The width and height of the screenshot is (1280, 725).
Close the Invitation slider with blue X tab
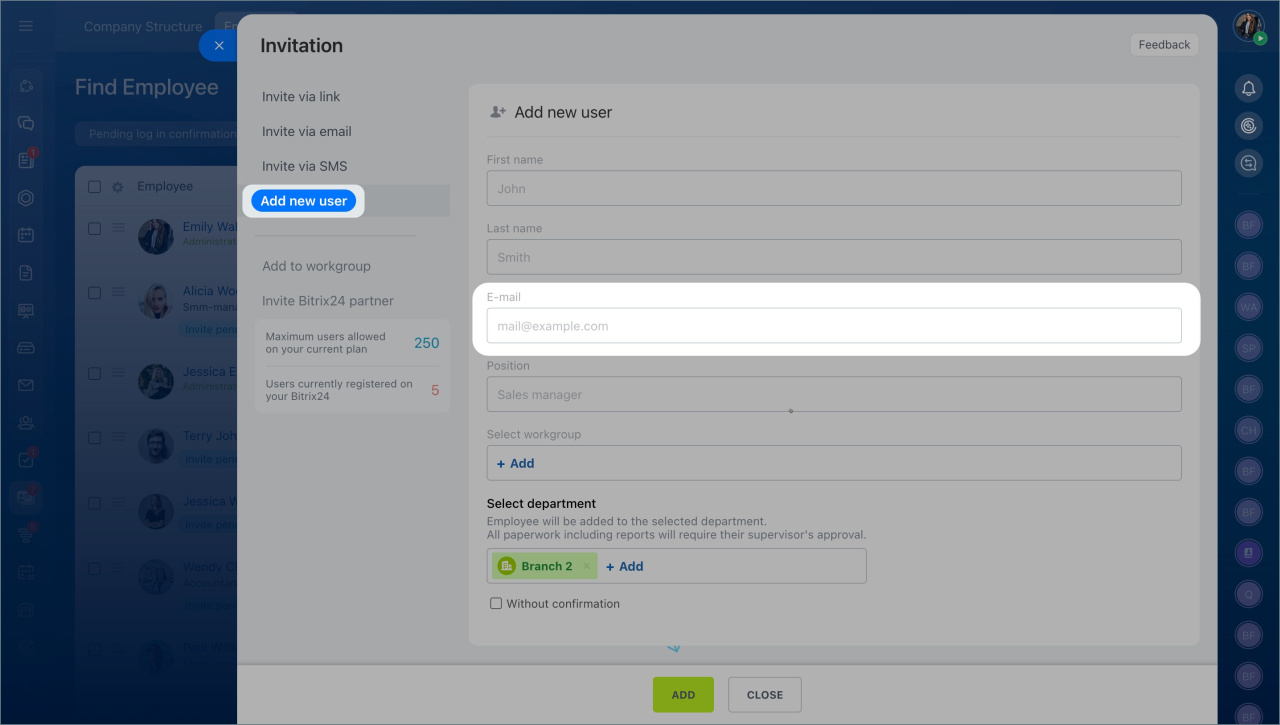(219, 45)
